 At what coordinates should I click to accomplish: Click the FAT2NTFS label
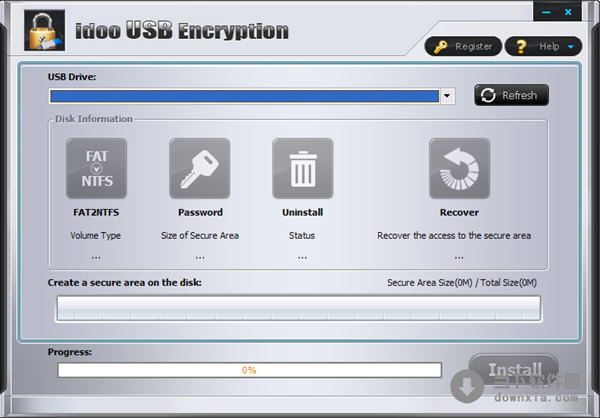(96, 212)
